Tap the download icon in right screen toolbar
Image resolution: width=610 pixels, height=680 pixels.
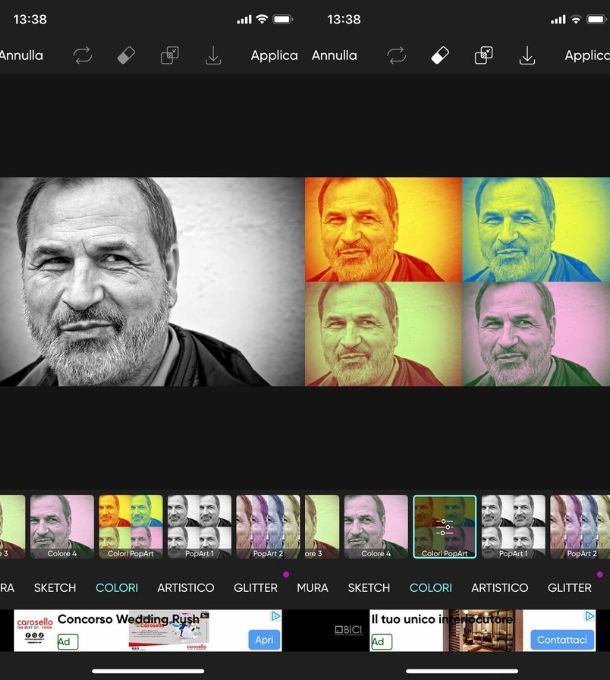[527, 56]
